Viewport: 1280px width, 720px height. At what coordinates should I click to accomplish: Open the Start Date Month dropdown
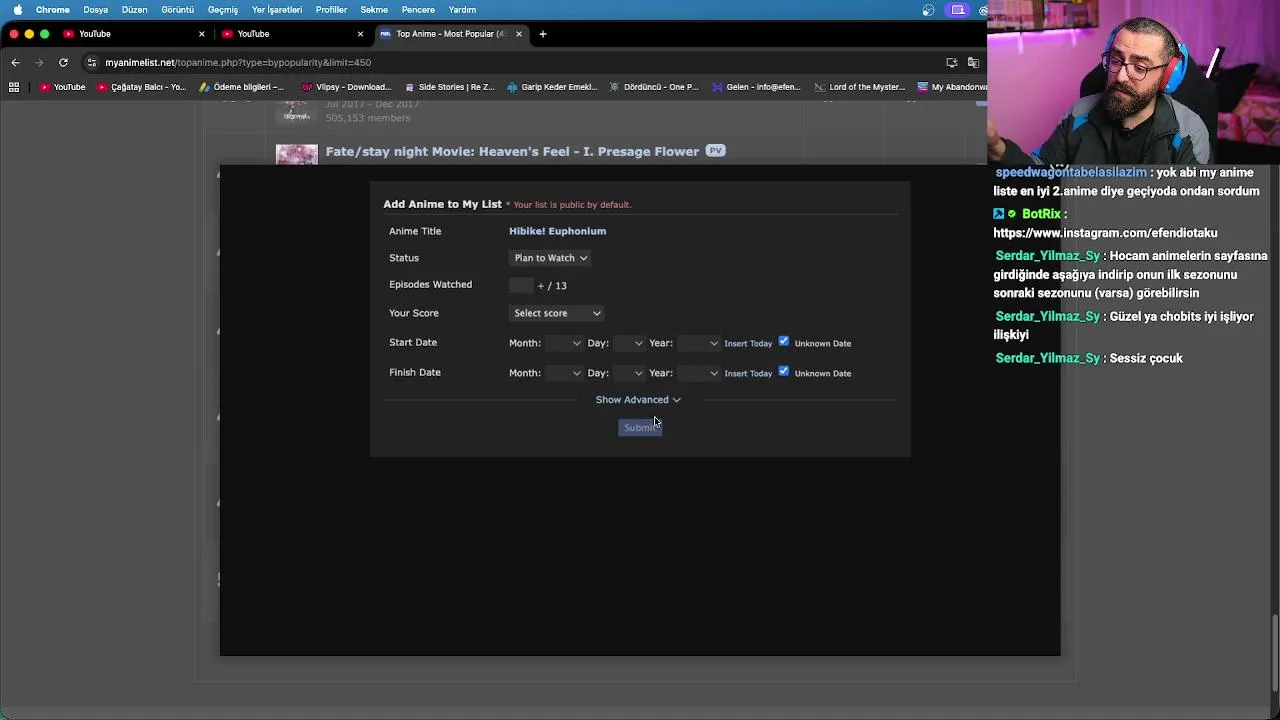pyautogui.click(x=564, y=343)
